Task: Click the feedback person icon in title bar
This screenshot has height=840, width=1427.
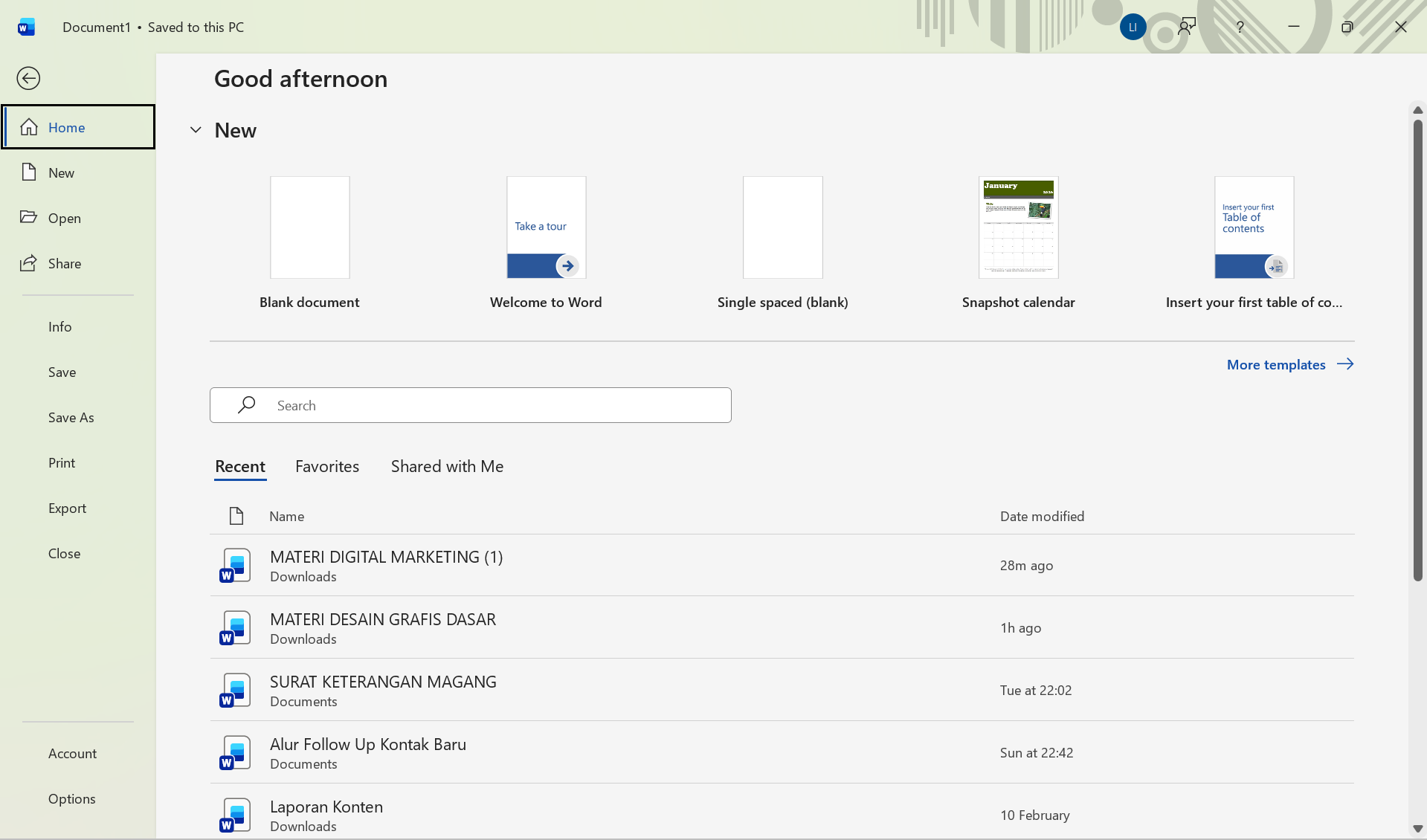Action: pos(1187,27)
